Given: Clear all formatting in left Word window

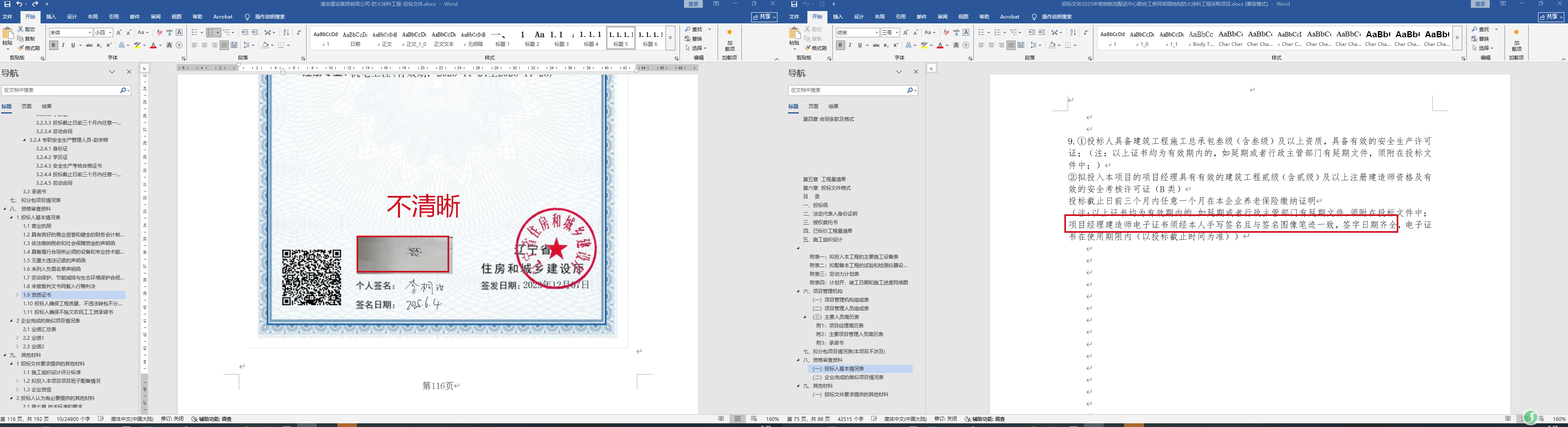Looking at the screenshot, I should (159, 32).
